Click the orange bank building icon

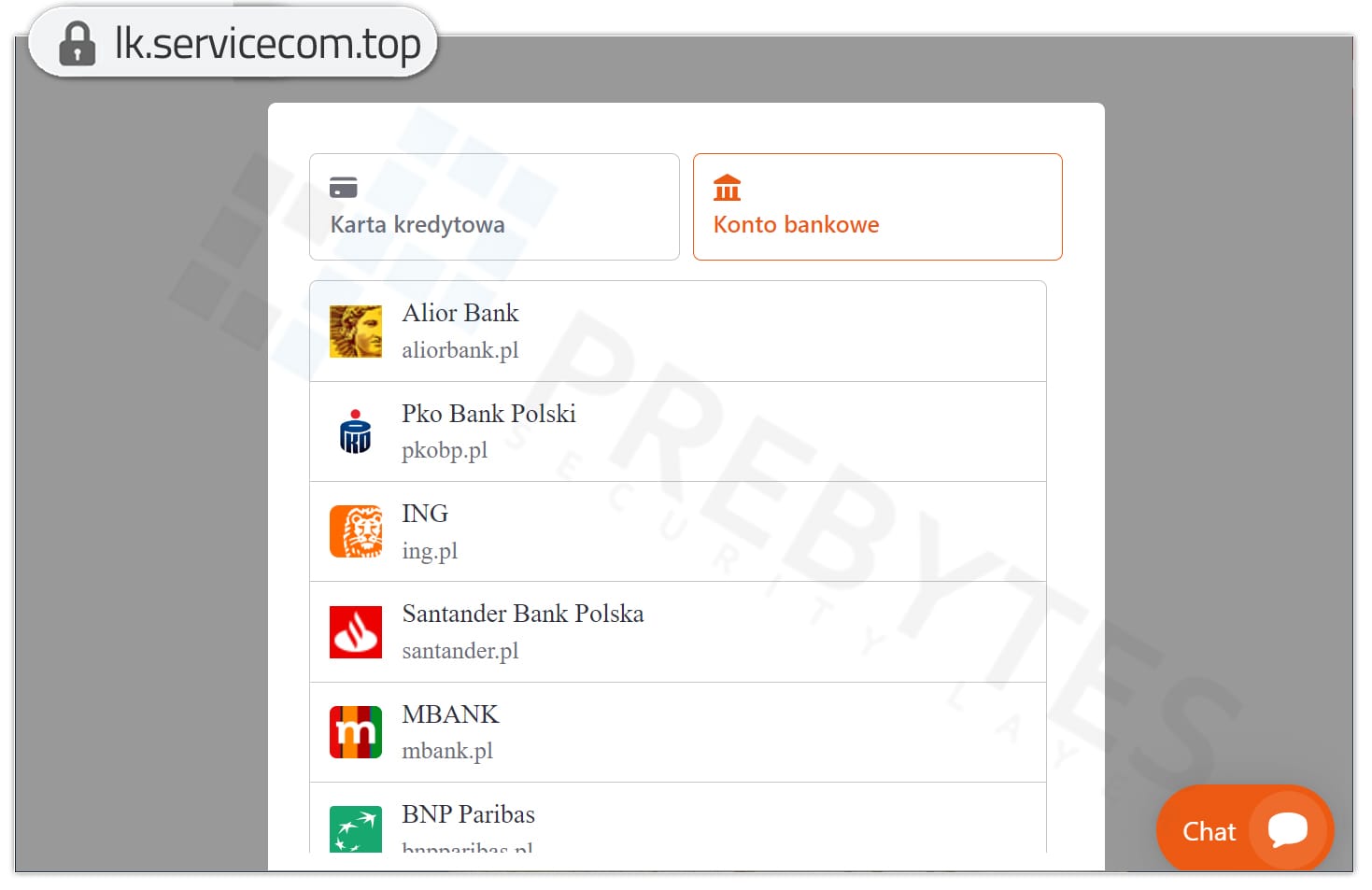tap(727, 188)
